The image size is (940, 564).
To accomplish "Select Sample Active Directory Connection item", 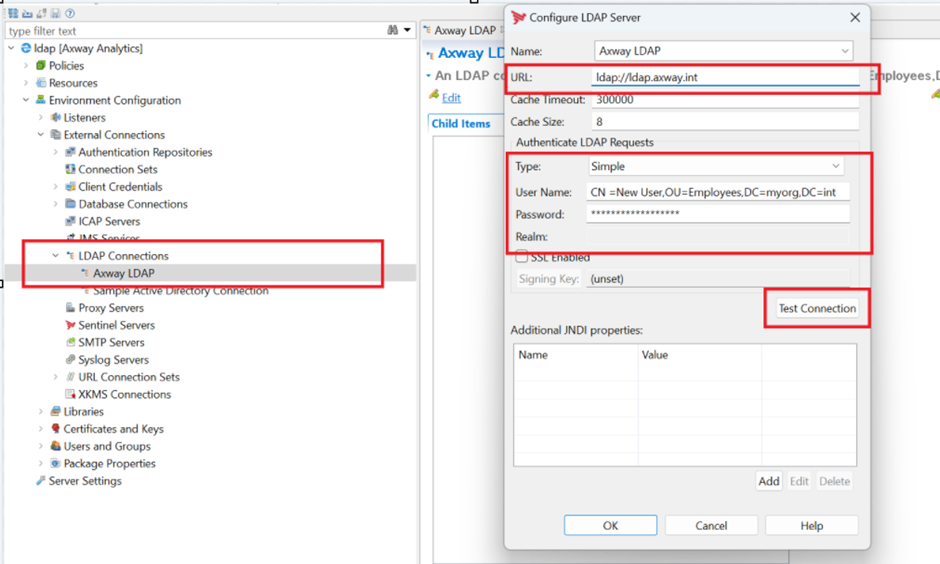I will point(180,291).
